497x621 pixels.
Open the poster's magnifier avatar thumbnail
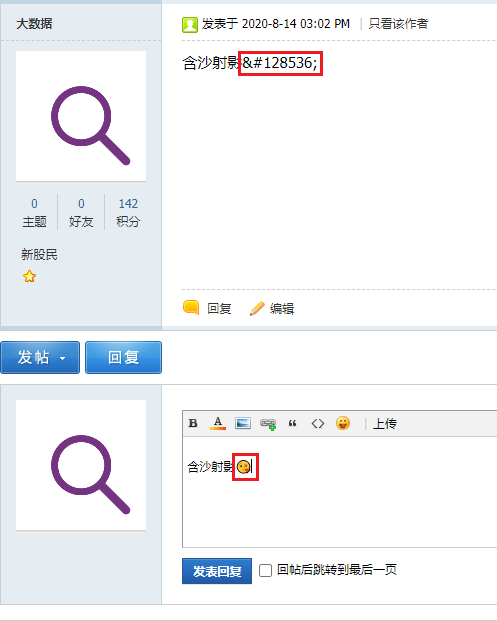click(81, 116)
